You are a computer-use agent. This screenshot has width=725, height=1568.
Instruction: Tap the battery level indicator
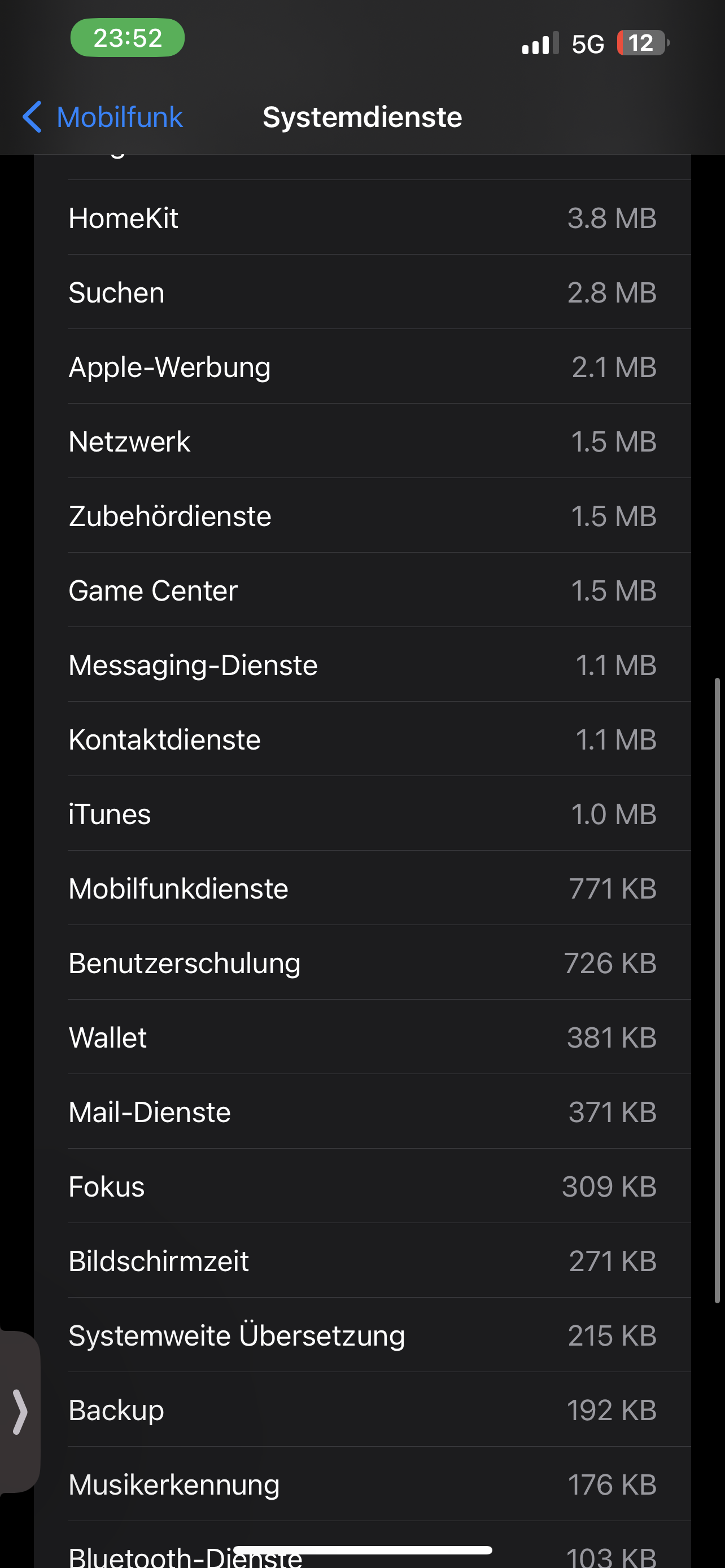[x=642, y=43]
